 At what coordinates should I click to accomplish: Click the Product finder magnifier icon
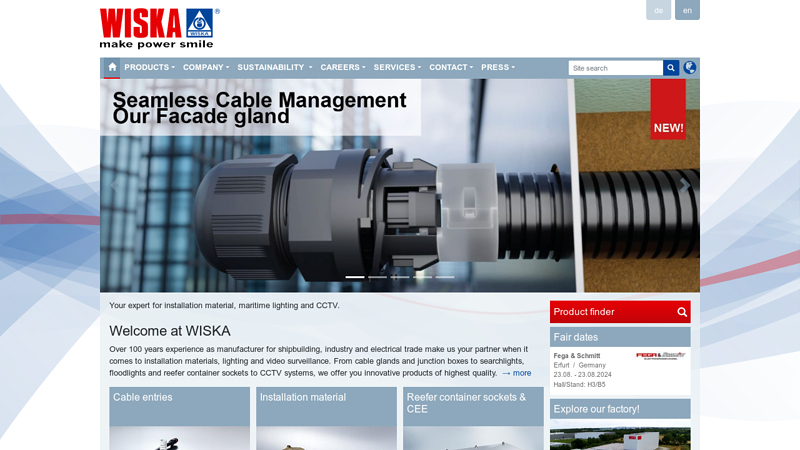[682, 312]
